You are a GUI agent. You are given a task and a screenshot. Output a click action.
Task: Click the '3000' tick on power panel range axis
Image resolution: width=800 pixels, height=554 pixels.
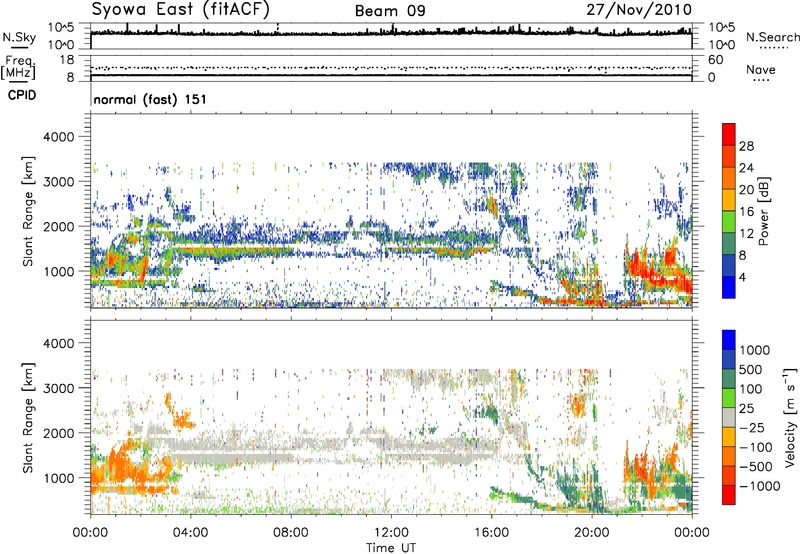click(58, 182)
